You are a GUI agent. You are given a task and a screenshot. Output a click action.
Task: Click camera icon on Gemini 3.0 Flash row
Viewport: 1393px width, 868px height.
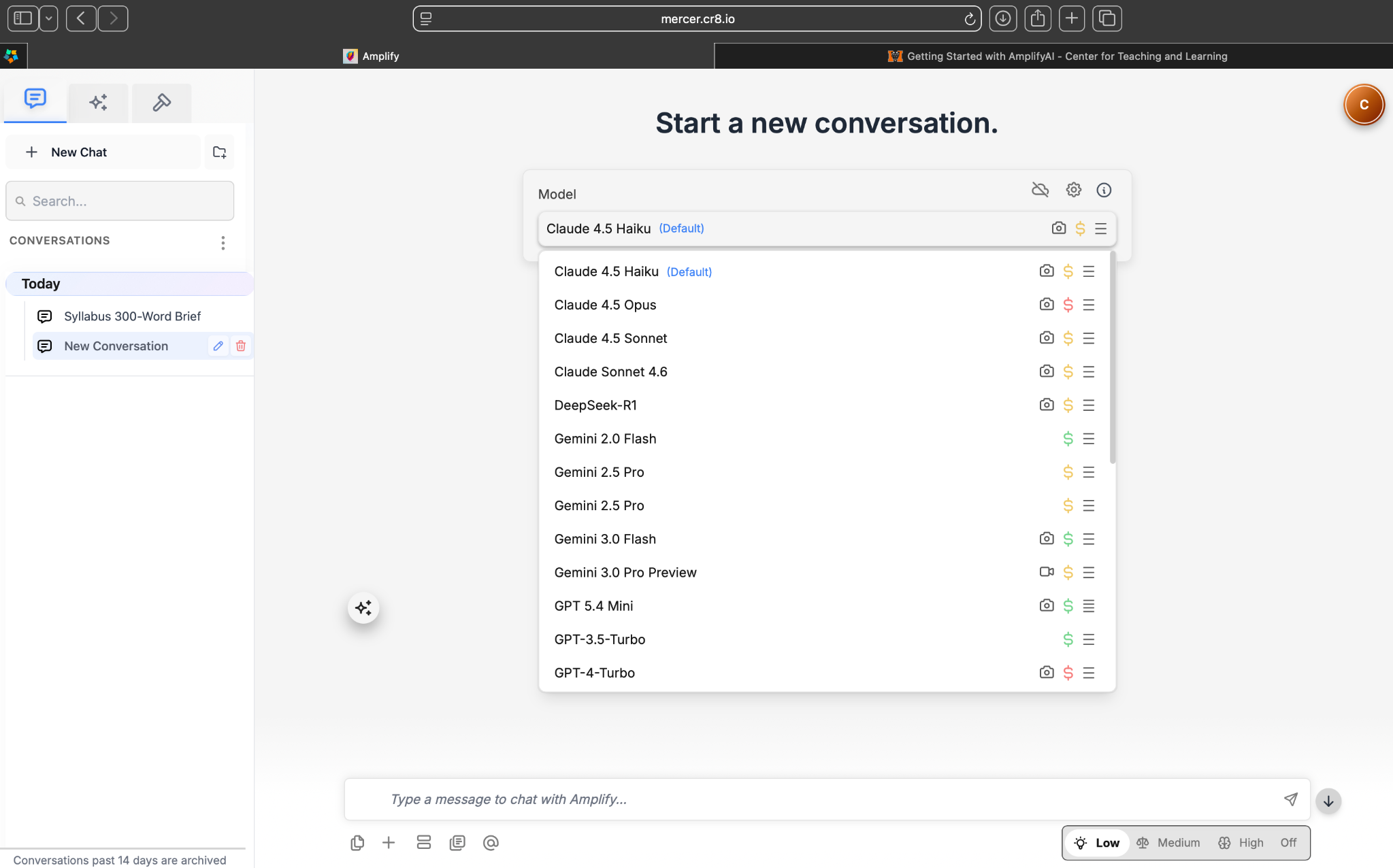click(1047, 538)
